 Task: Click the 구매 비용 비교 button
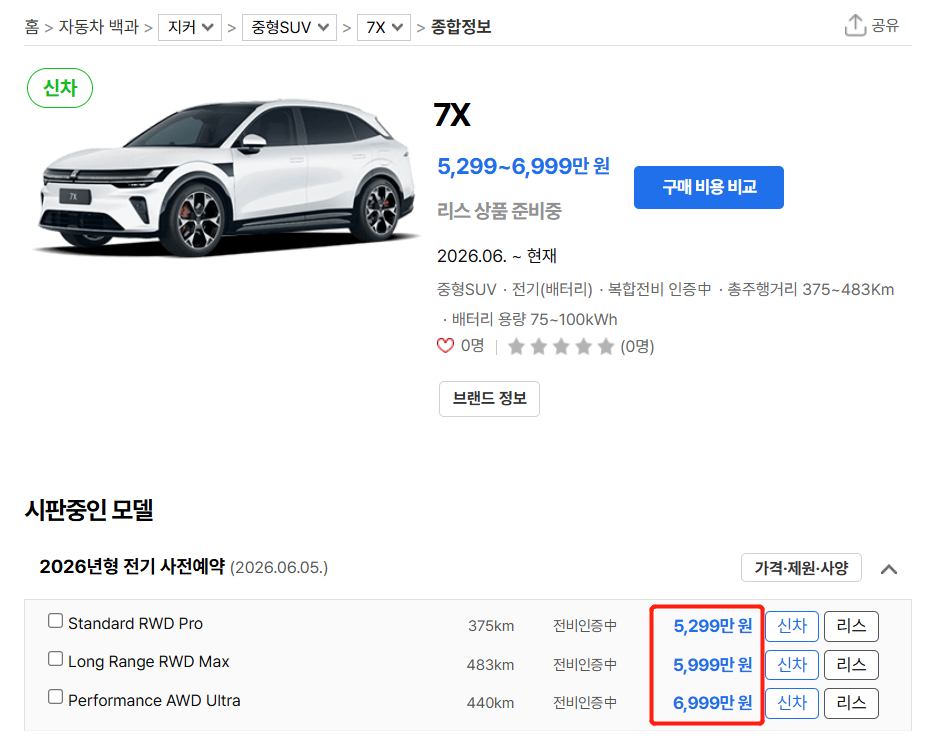[709, 187]
